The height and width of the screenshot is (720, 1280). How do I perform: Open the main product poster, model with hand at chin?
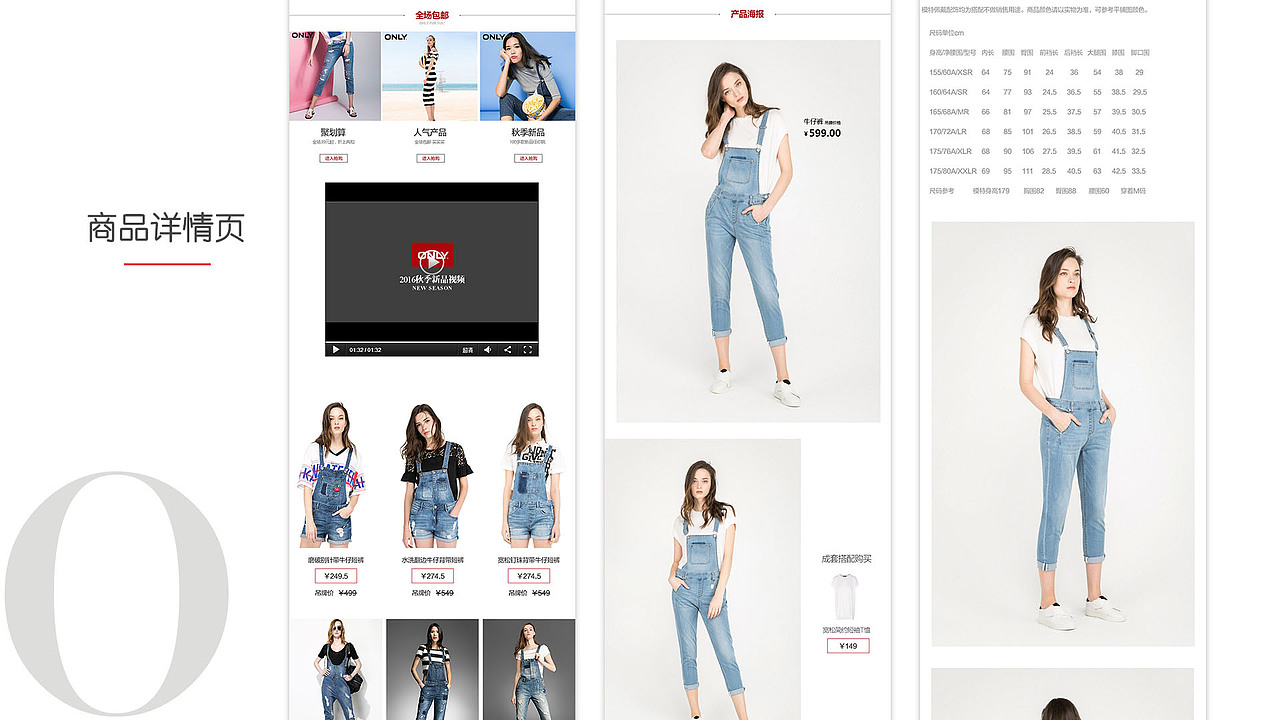748,231
